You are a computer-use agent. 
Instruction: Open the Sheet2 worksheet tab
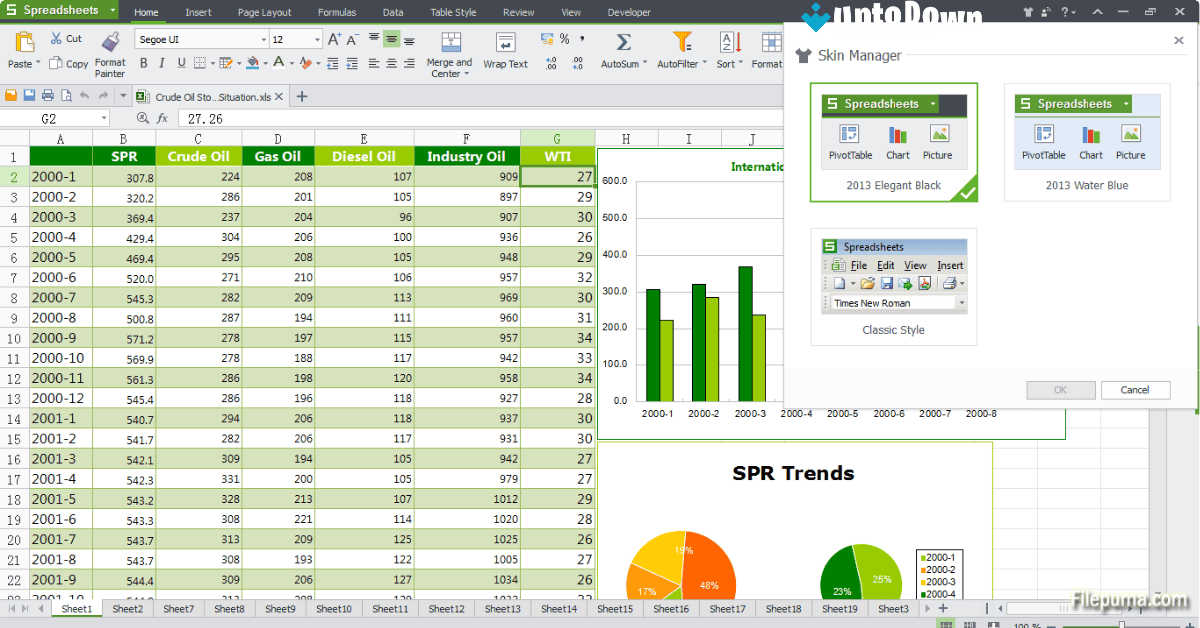128,607
